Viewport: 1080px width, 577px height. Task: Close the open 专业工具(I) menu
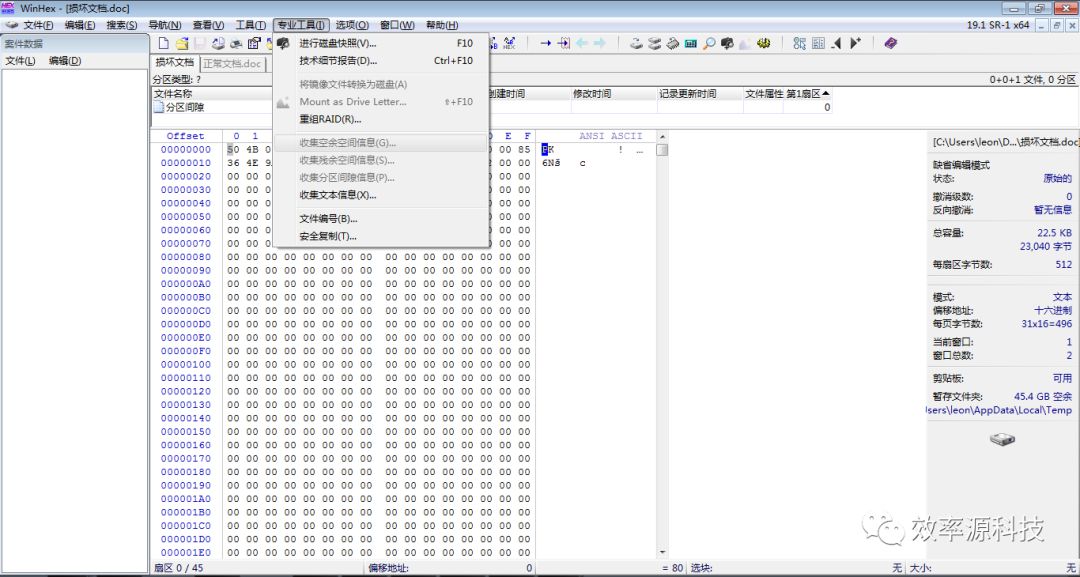click(301, 25)
